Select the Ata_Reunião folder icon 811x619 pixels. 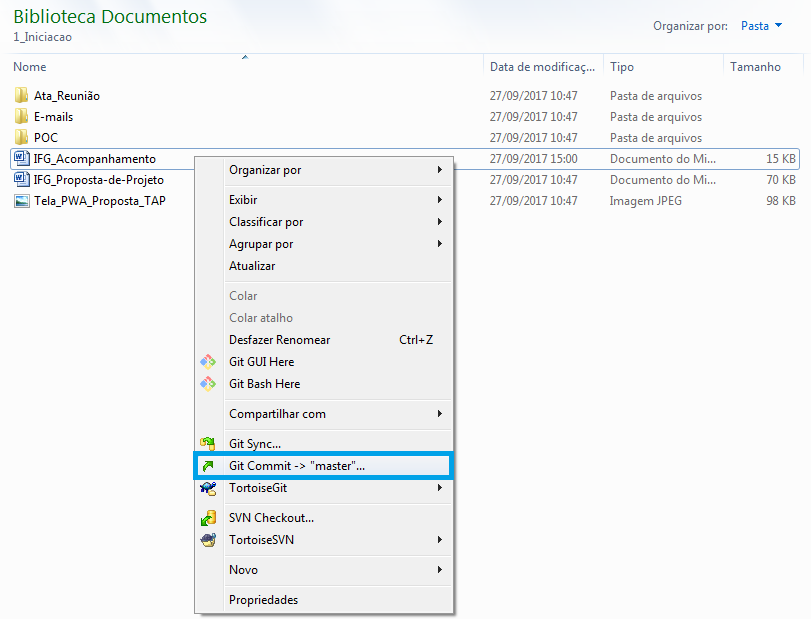click(x=22, y=96)
